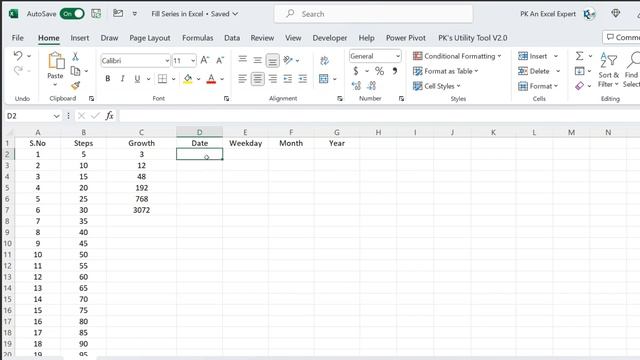Switch to the Insert tab
640x360 pixels.
coord(80,38)
